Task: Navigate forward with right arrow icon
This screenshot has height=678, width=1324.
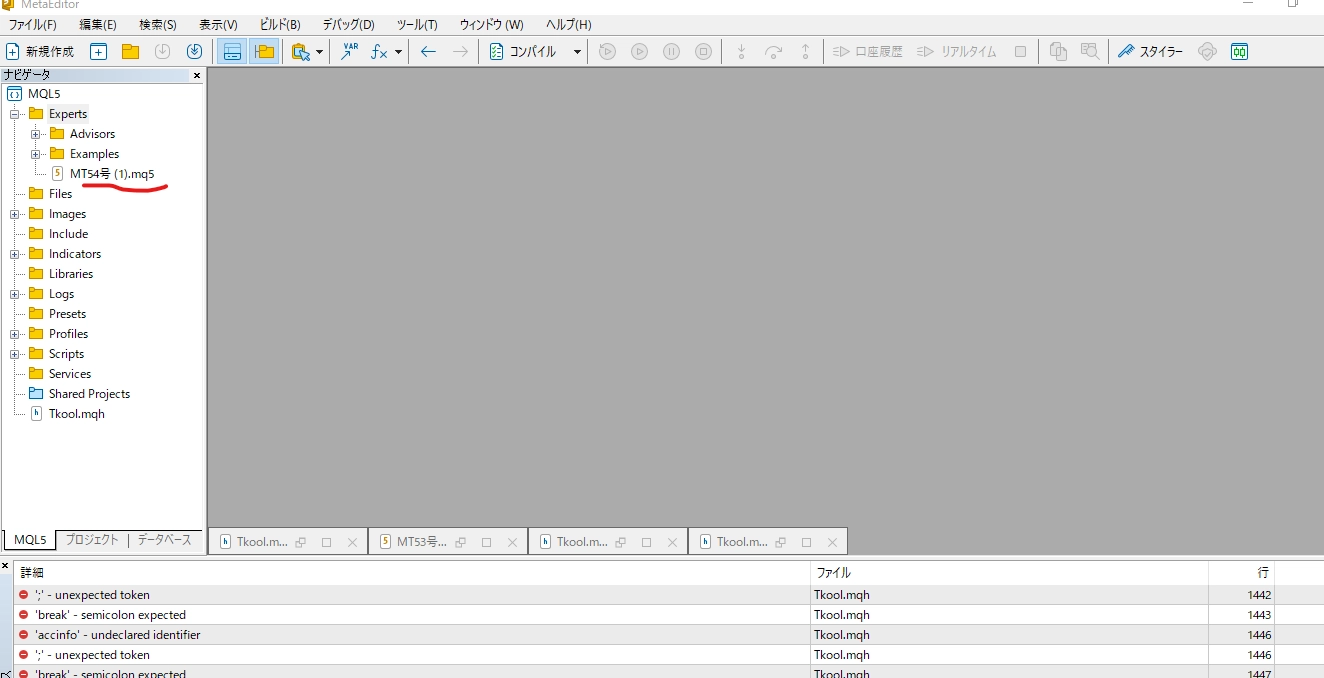Action: (460, 52)
